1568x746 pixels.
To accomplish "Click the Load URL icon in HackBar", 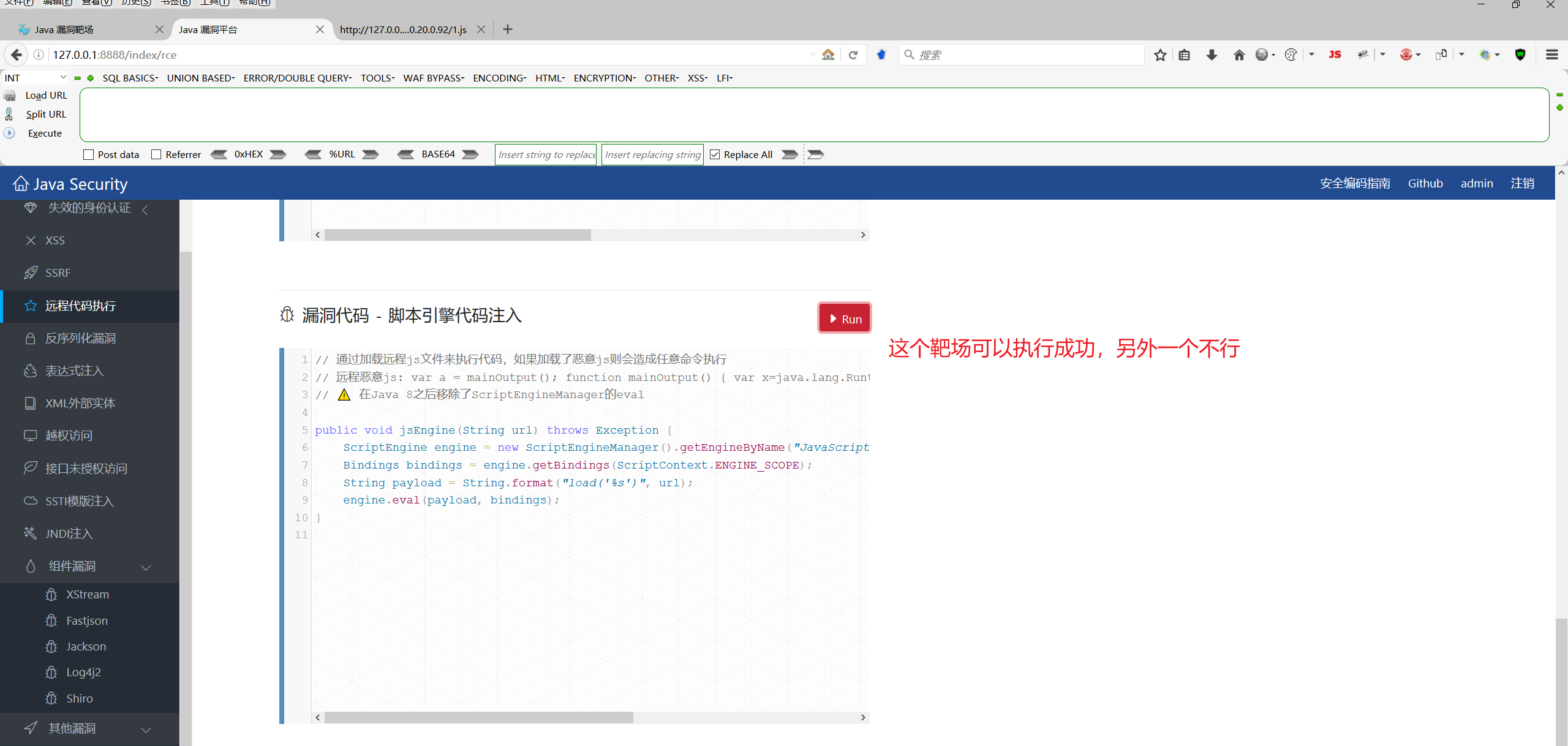I will click(10, 96).
